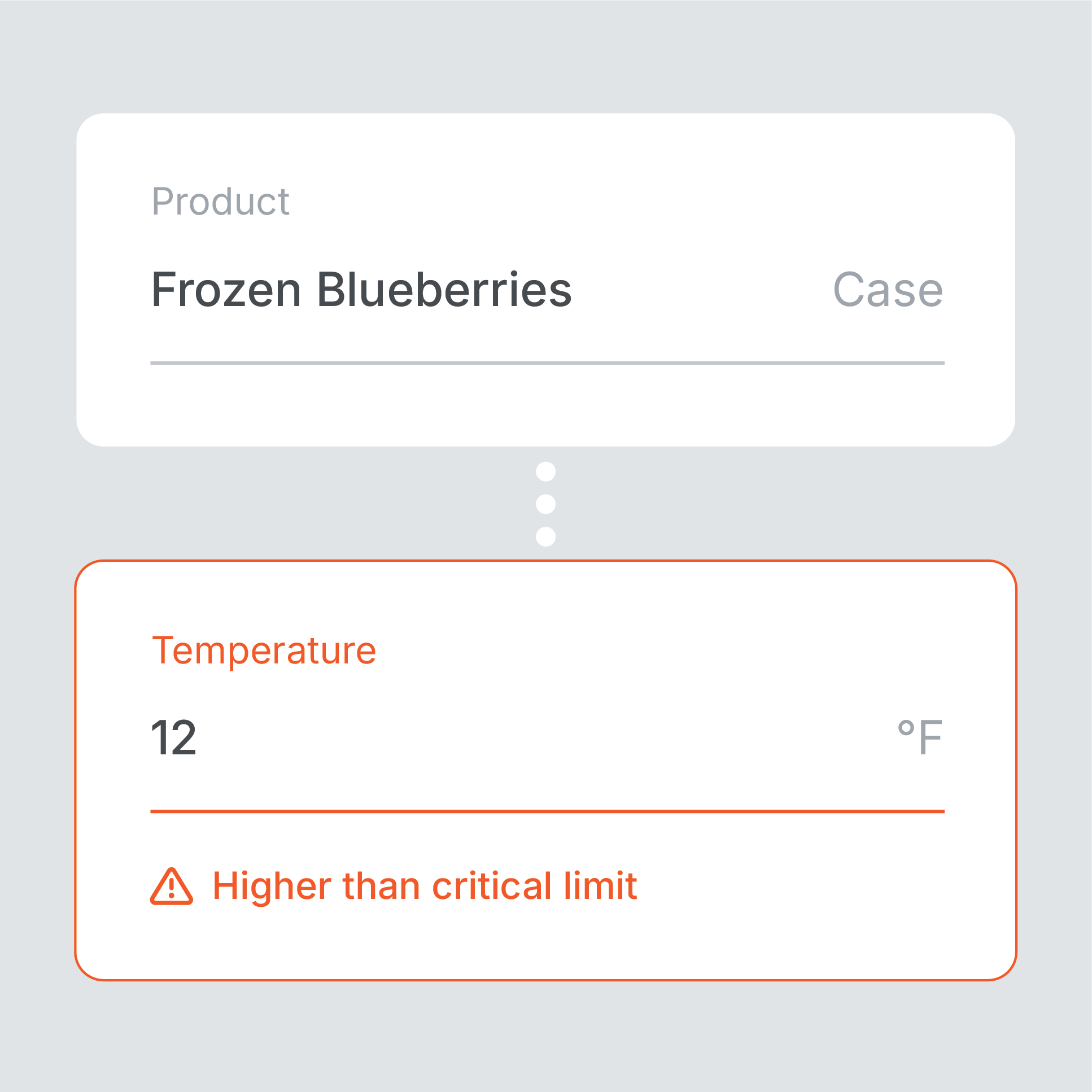The height and width of the screenshot is (1092, 1092).
Task: Click the warning triangle icon
Action: 172,886
